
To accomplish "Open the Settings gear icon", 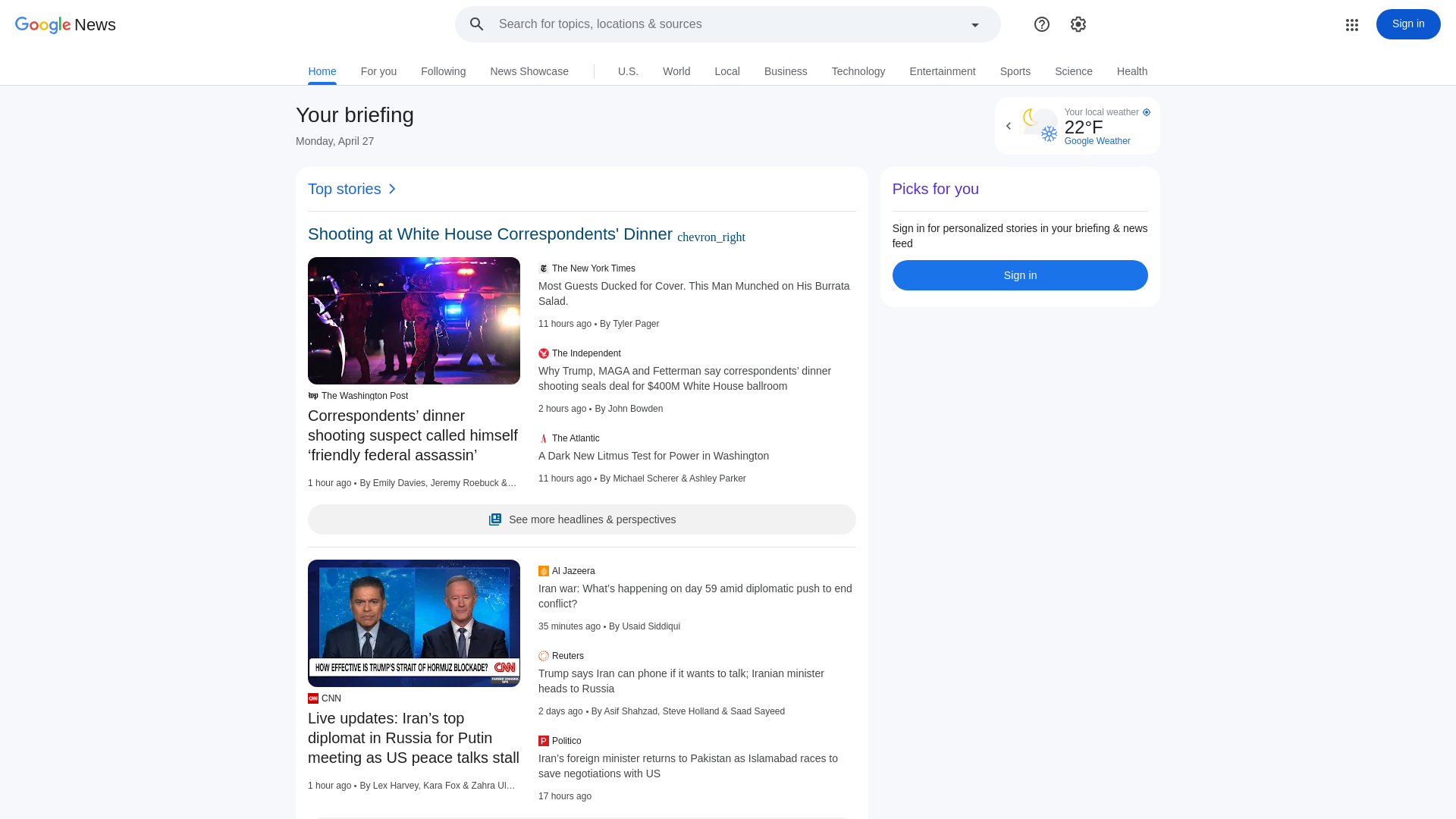I will 1078,24.
